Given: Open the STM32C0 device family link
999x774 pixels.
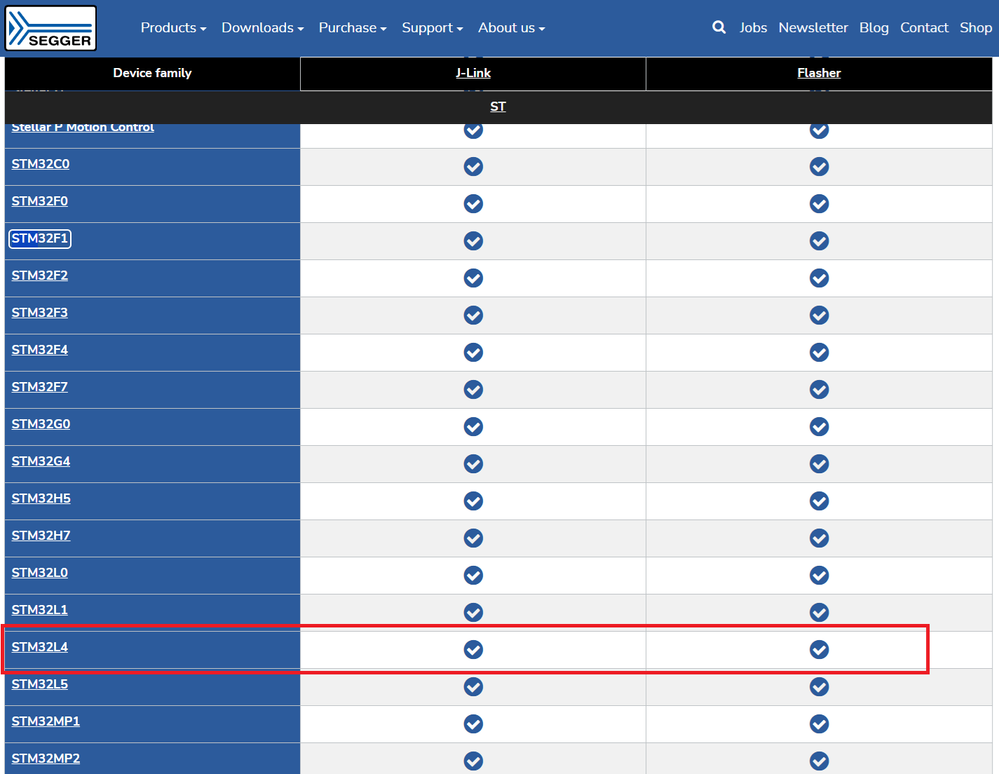Looking at the screenshot, I should pyautogui.click(x=40, y=164).
